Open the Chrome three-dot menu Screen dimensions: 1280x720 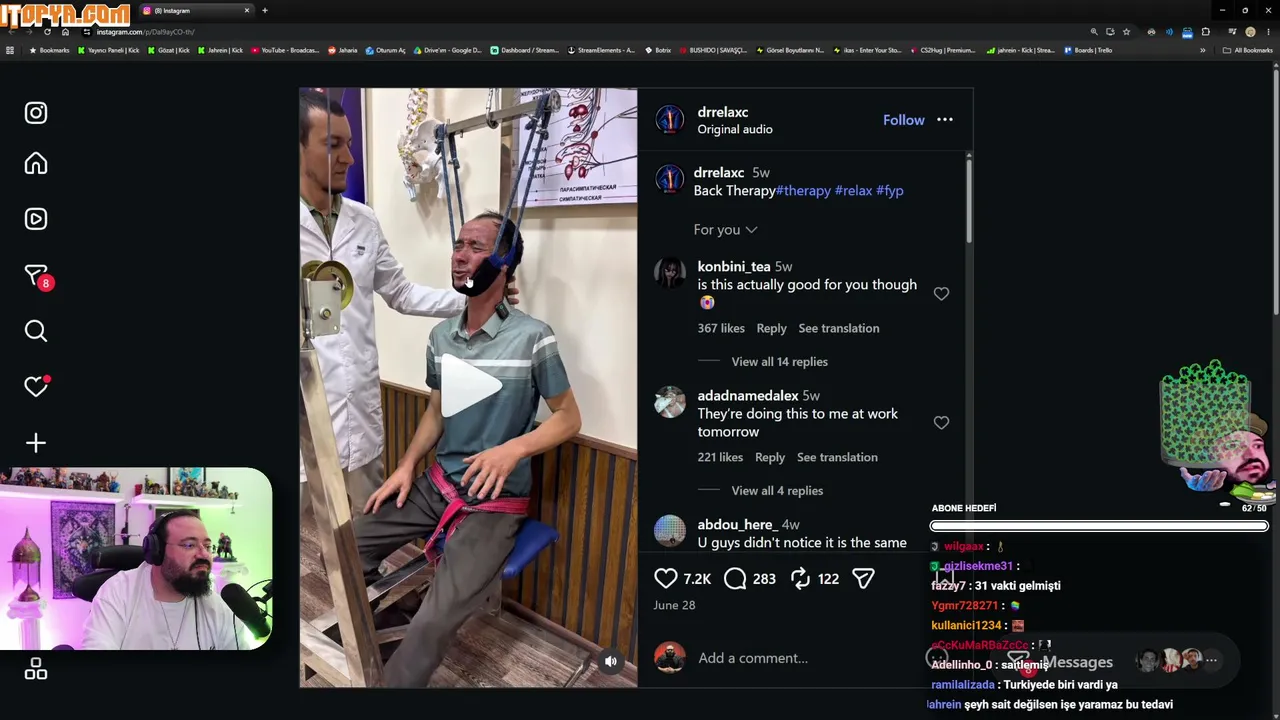click(1268, 32)
